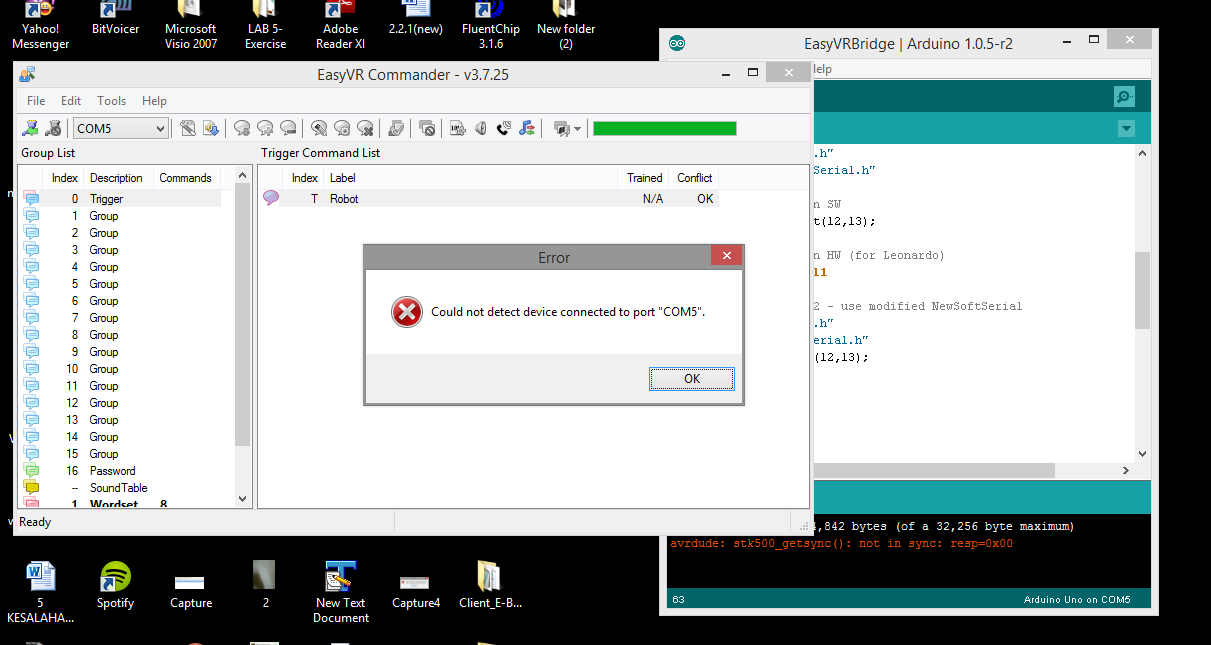Open dropdown arrow beside last toolbar icon
The width and height of the screenshot is (1211, 645).
pyautogui.click(x=577, y=129)
